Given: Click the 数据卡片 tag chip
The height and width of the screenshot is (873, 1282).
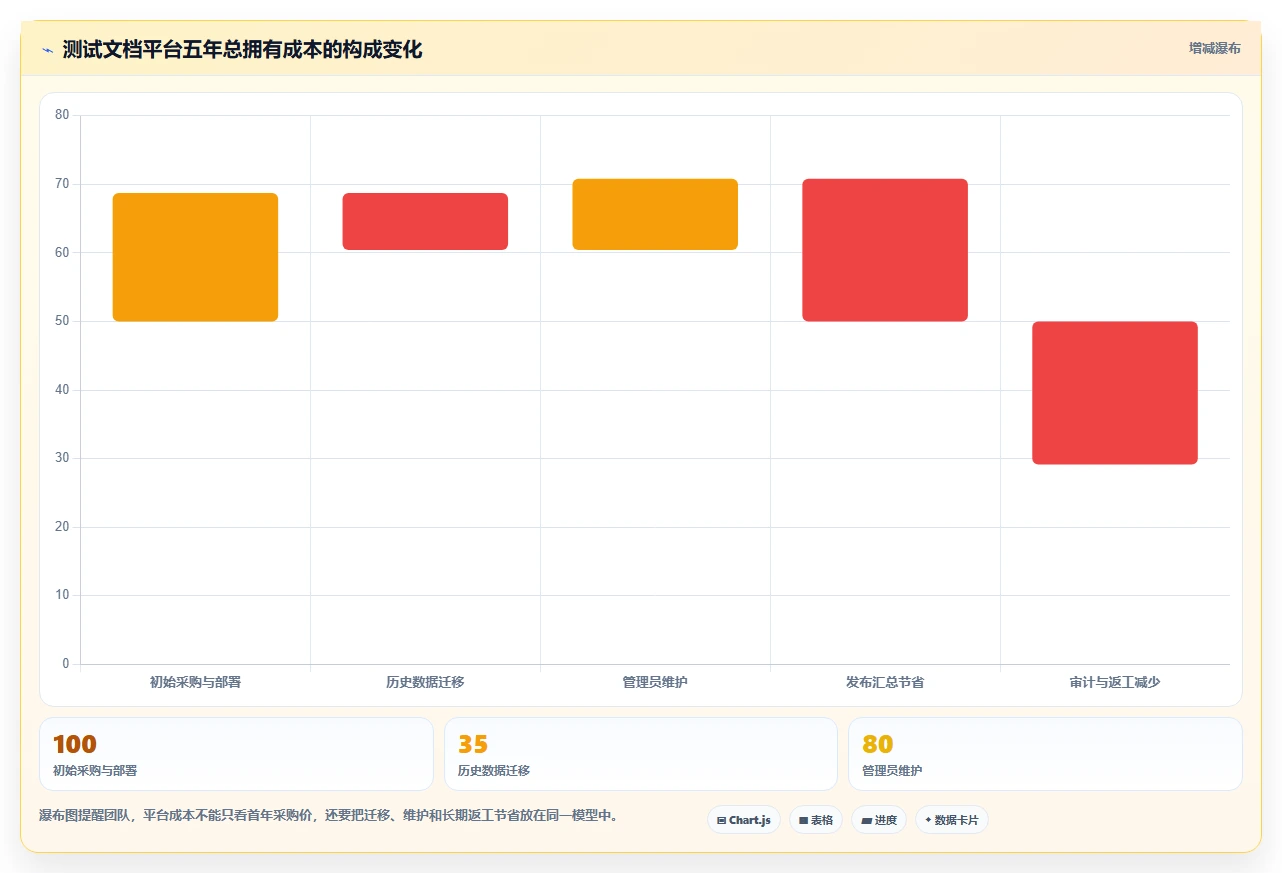Looking at the screenshot, I should [951, 820].
